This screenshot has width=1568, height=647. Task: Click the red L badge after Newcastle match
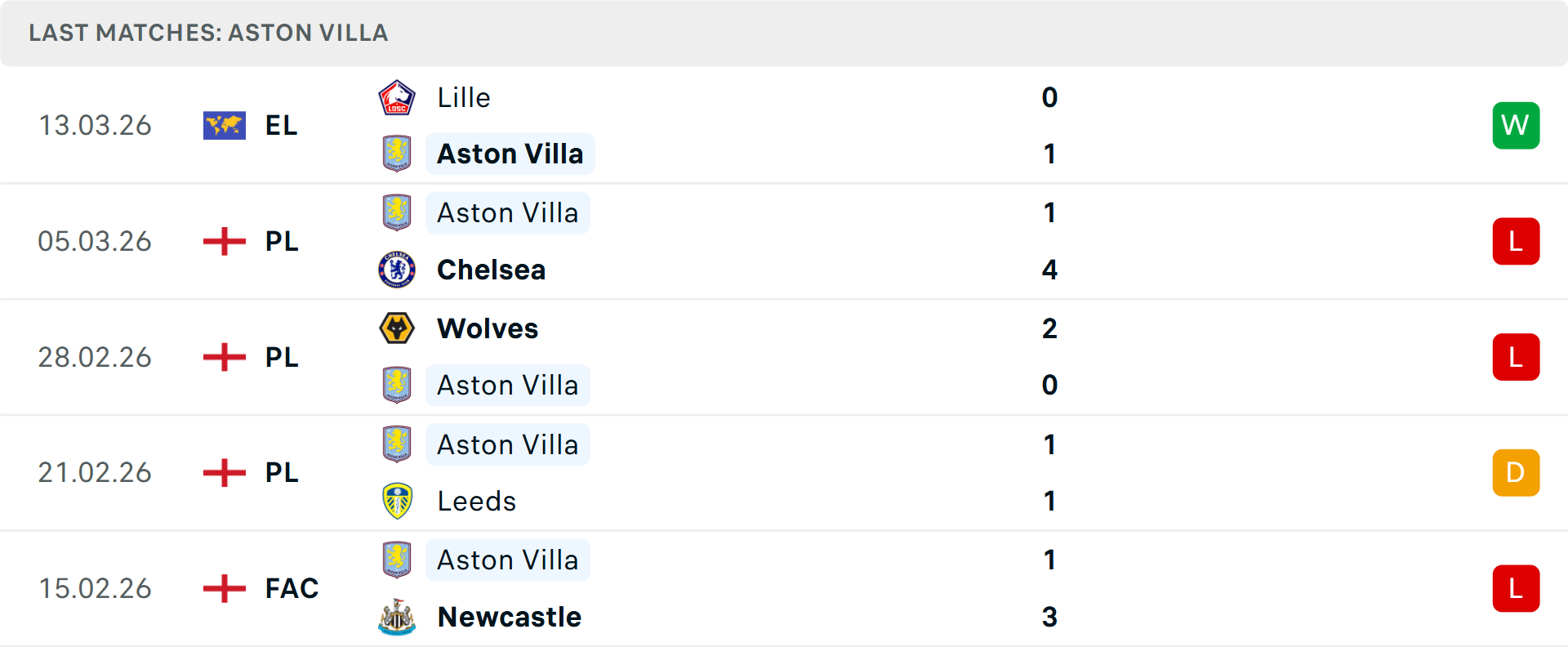(1516, 588)
